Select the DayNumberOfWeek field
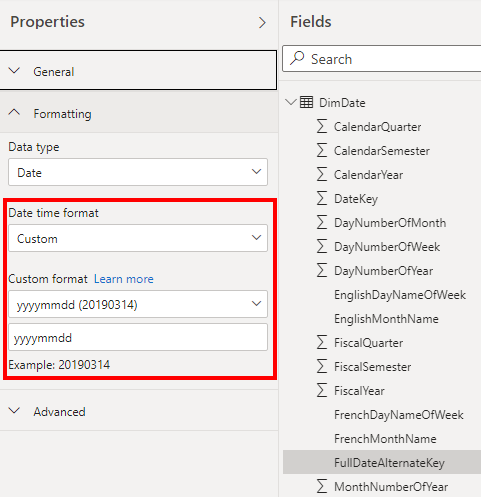Screen dimensions: 481x497 click(387, 247)
